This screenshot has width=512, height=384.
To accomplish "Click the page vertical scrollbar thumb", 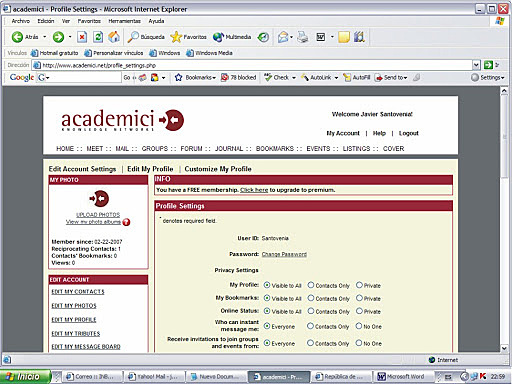I will (x=504, y=137).
